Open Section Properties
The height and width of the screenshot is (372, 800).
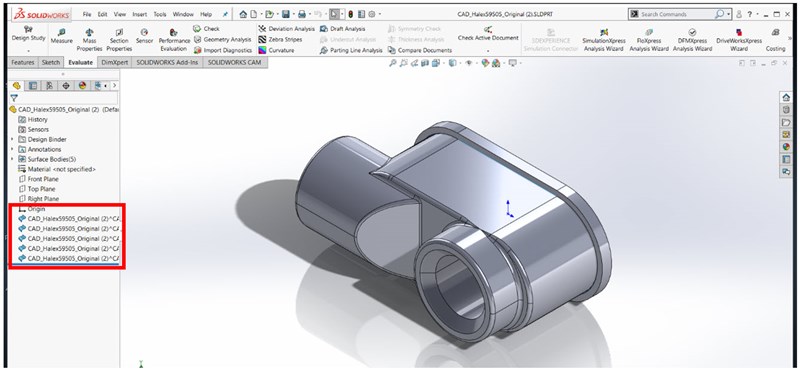[x=119, y=40]
